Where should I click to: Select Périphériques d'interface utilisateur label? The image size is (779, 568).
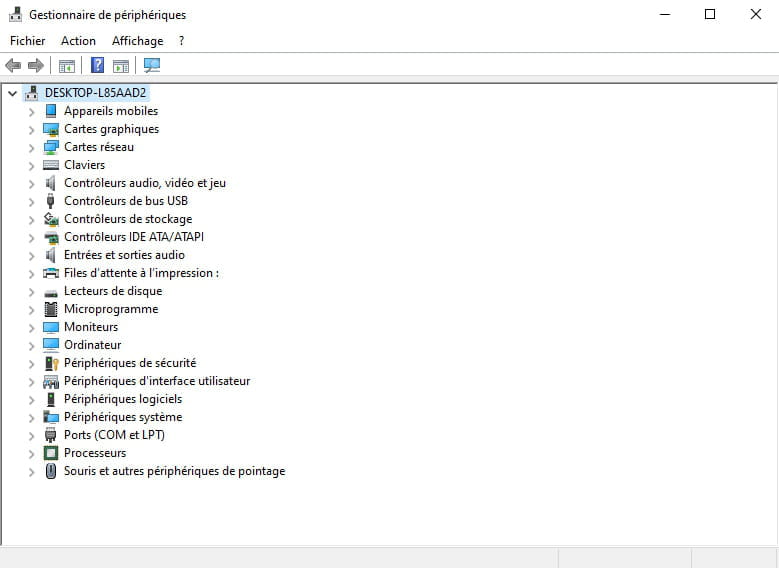coord(156,381)
